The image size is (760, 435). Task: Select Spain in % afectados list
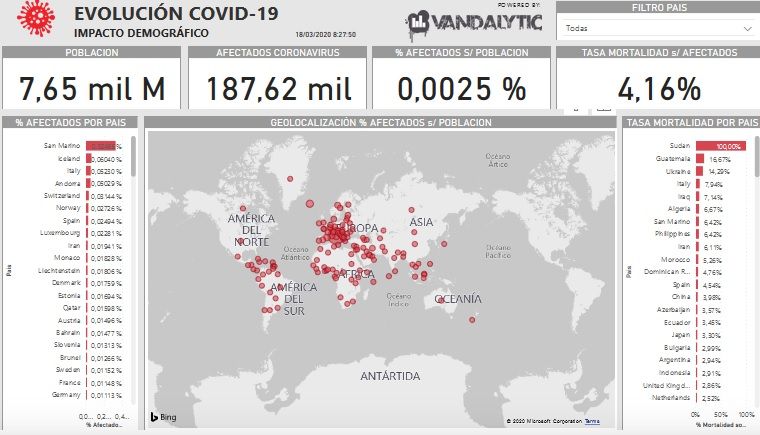(90, 221)
